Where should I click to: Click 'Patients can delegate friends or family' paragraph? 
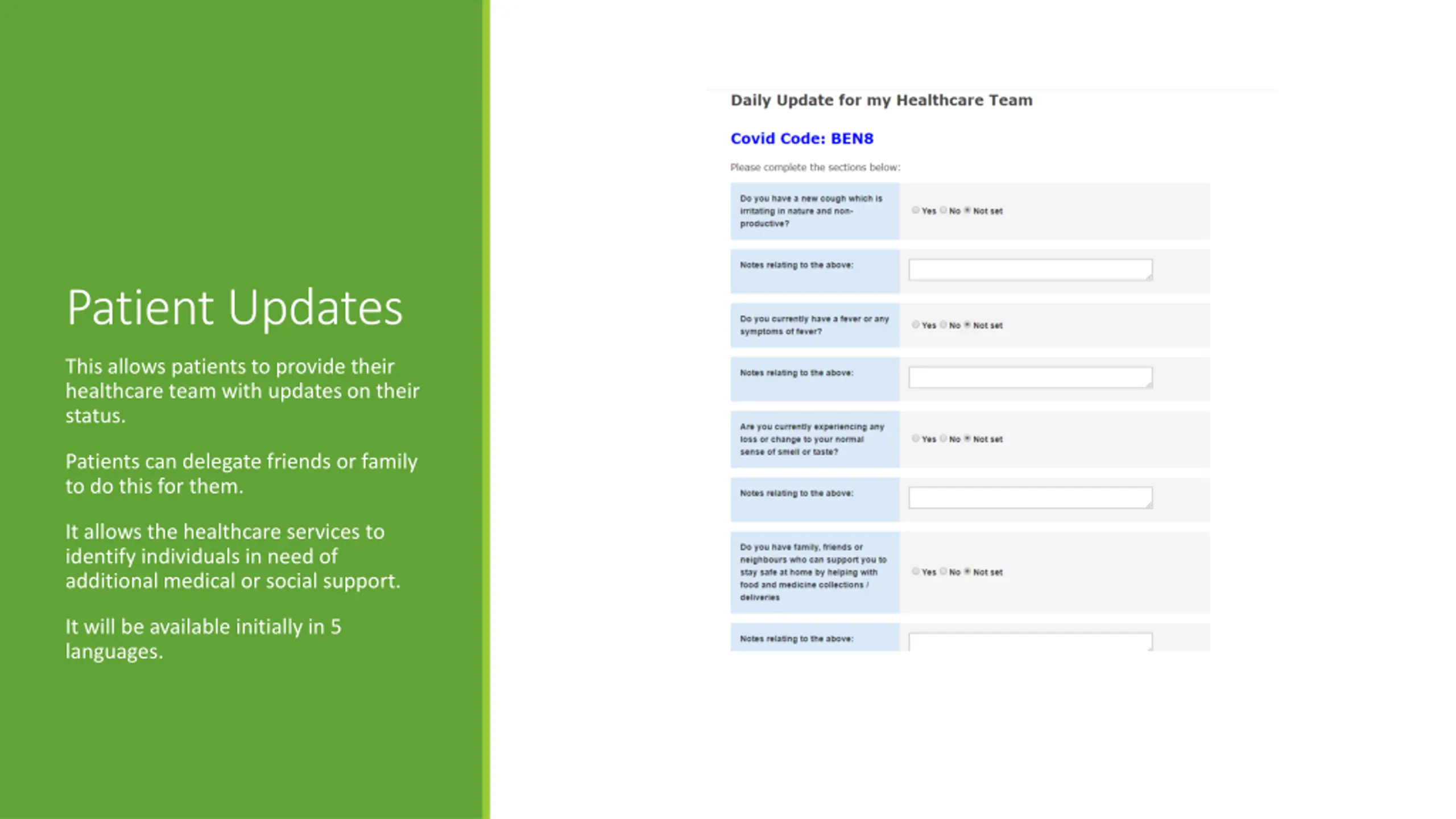(241, 474)
